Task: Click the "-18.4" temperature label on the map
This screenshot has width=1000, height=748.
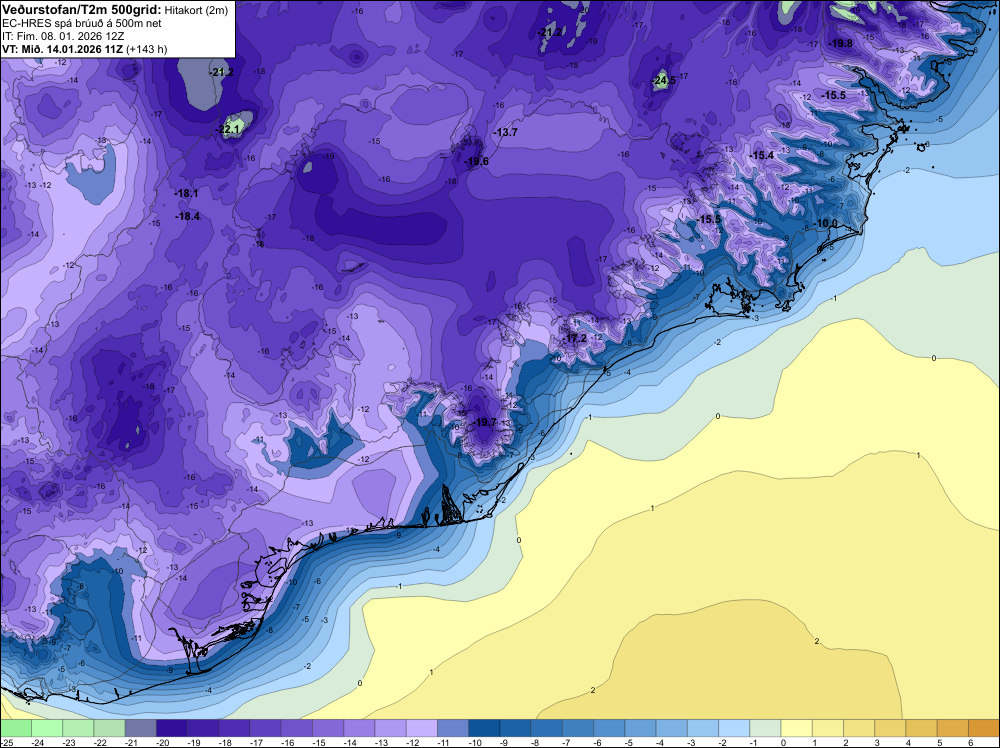Action: (x=188, y=216)
